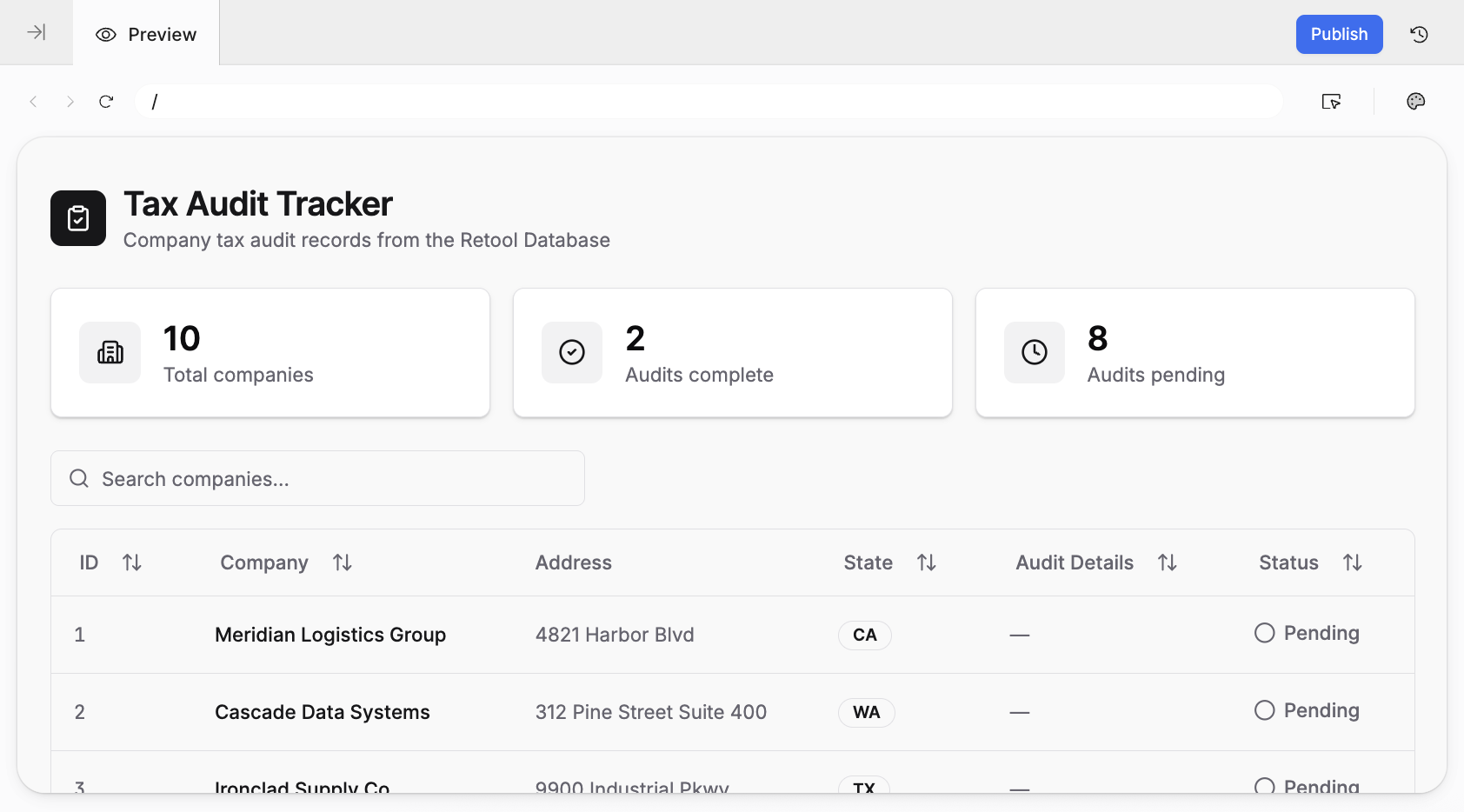Image resolution: width=1464 pixels, height=812 pixels.
Task: Publish the app
Action: click(1339, 34)
